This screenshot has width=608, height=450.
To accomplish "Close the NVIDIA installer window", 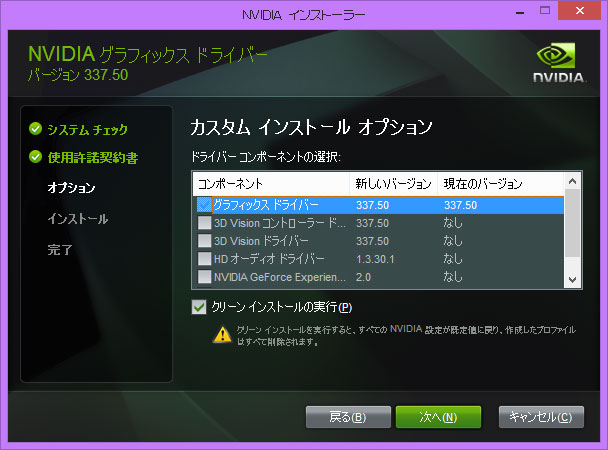I will pyautogui.click(x=579, y=10).
